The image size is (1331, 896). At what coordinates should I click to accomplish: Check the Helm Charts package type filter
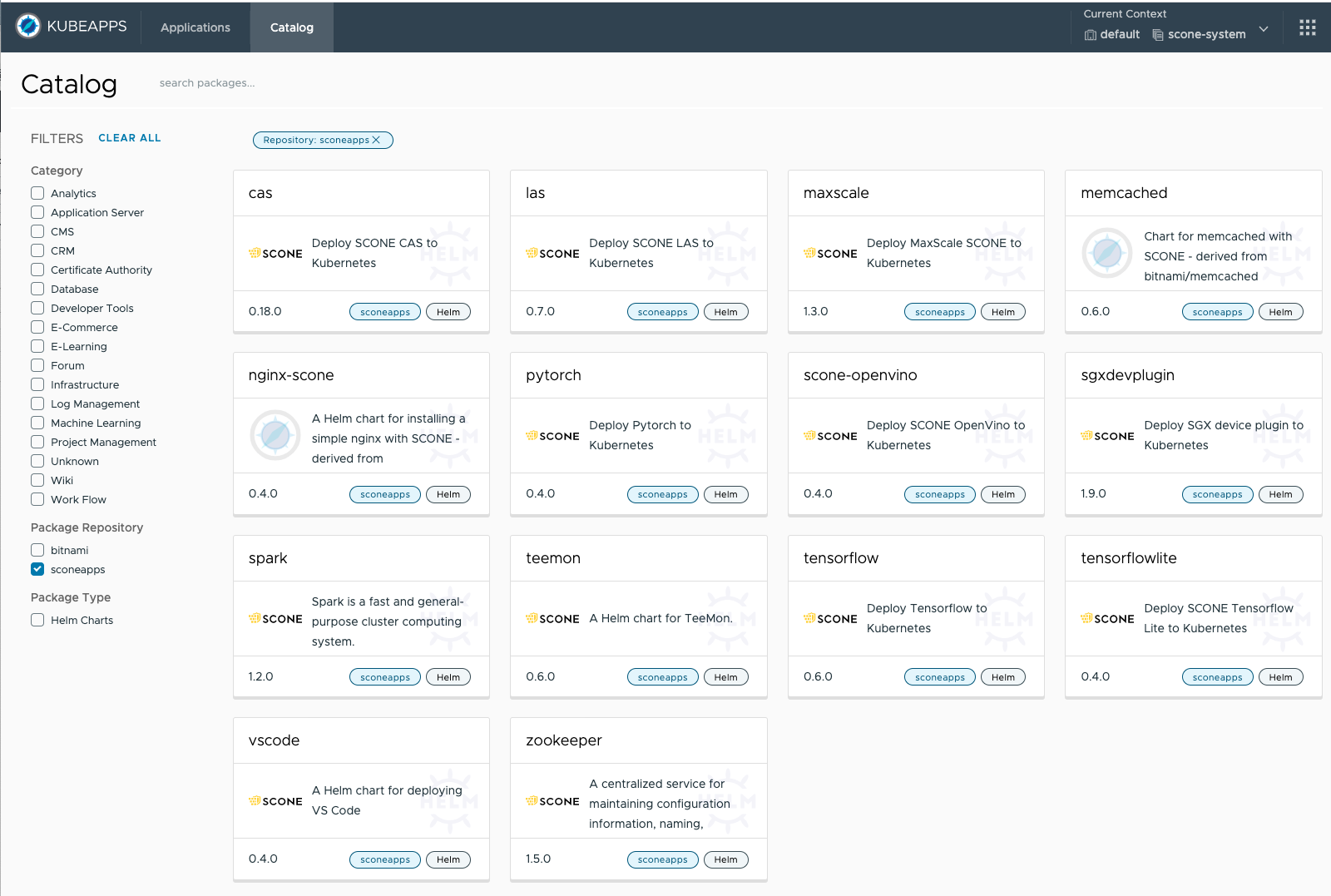37,620
